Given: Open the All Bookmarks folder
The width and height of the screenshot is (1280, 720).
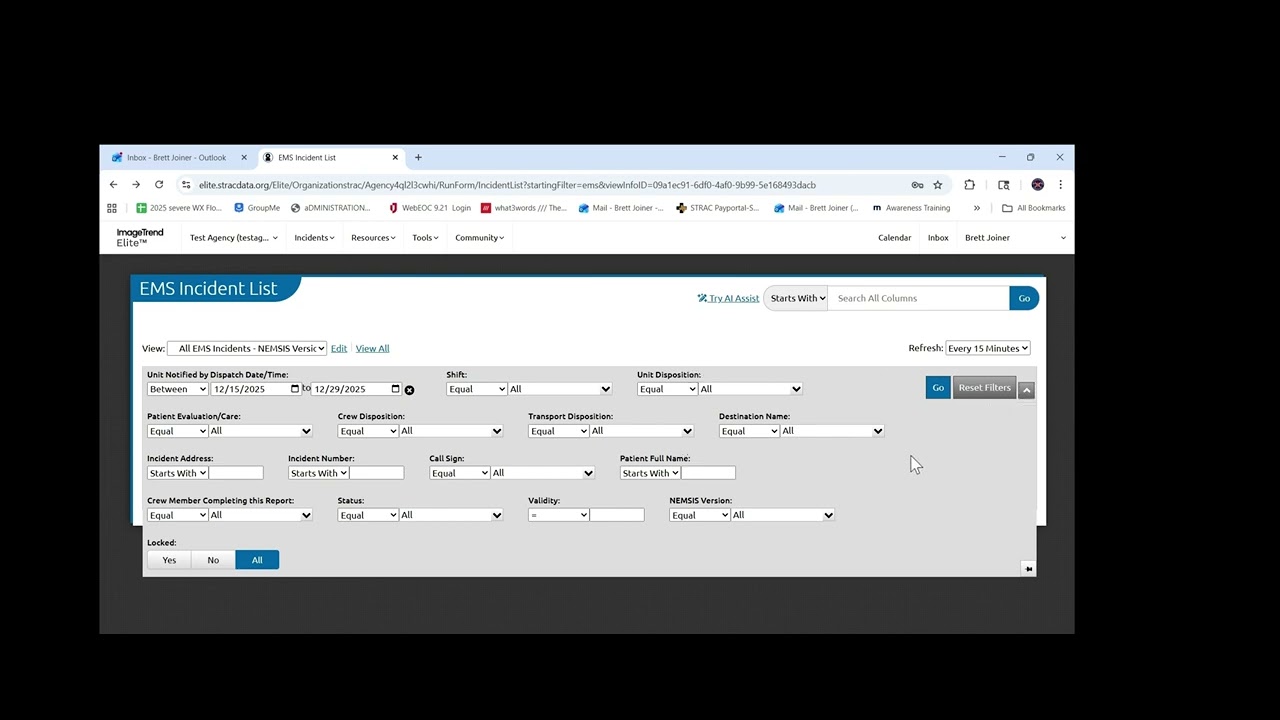Looking at the screenshot, I should [x=1034, y=208].
